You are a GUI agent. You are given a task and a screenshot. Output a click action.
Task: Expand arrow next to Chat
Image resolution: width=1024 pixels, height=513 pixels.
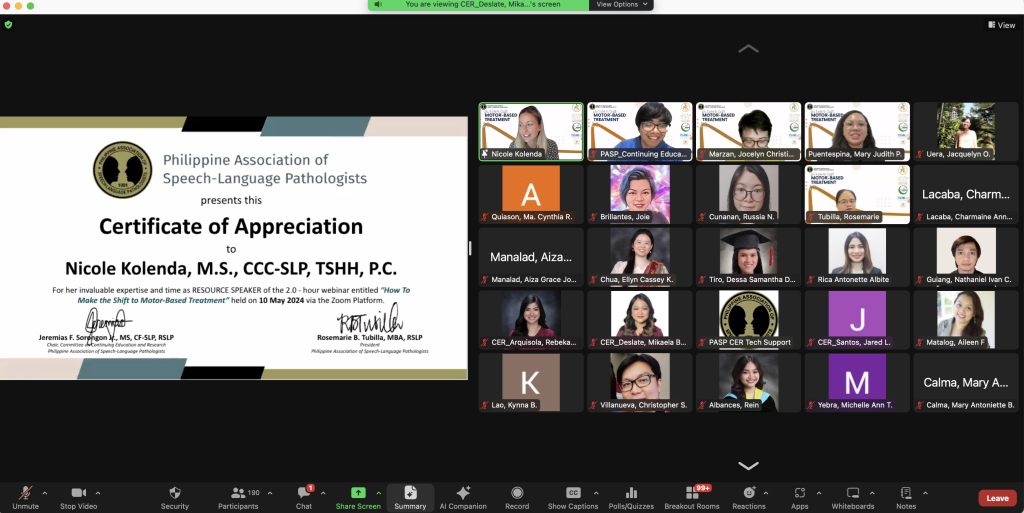(x=323, y=493)
